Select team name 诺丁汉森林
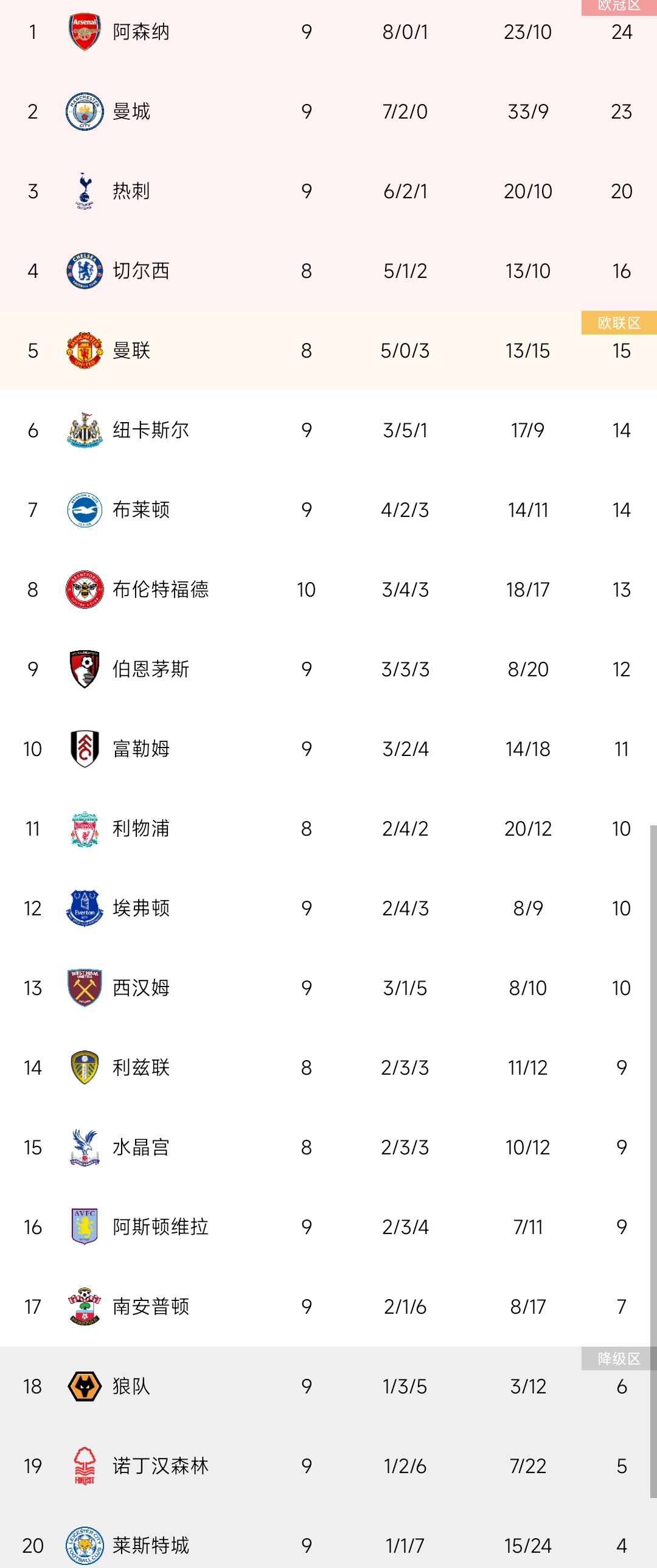The width and height of the screenshot is (657, 1568). pyautogui.click(x=161, y=1466)
